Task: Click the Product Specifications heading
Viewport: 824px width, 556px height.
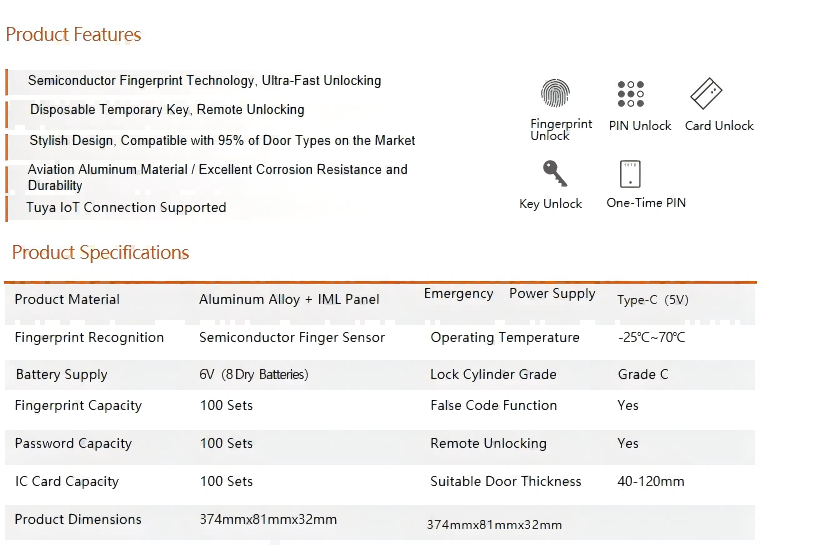Action: tap(100, 253)
